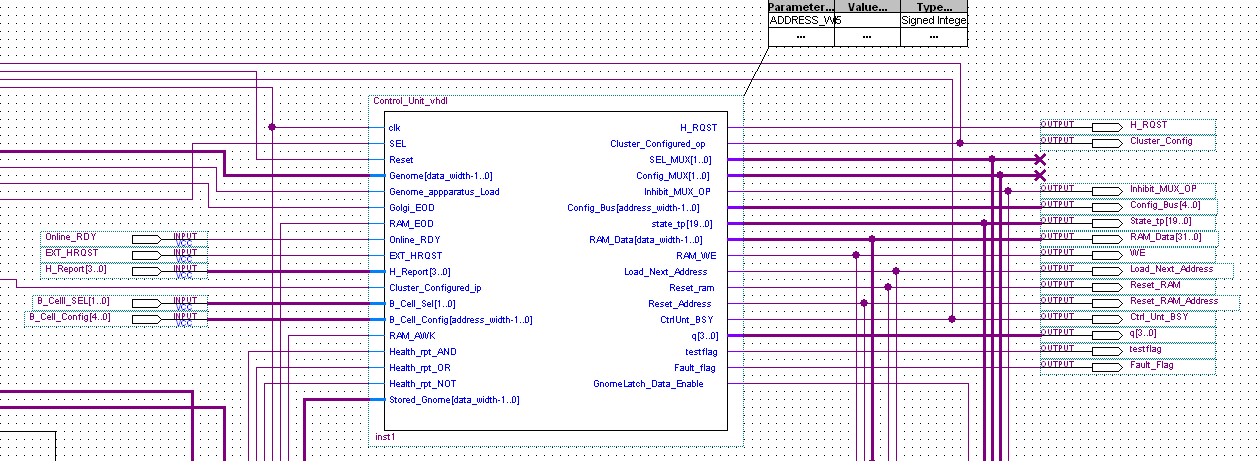Screen dimensions: 1260x461
Task: Select the ADDRESS_W parameter cell
Action: coord(800,20)
